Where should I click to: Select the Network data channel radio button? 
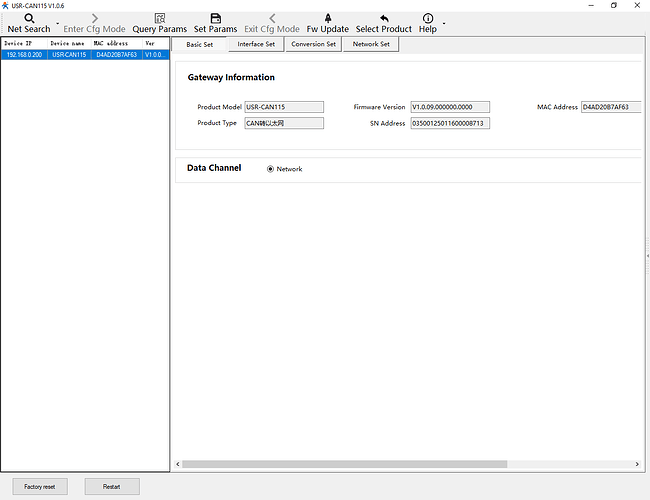coord(270,169)
